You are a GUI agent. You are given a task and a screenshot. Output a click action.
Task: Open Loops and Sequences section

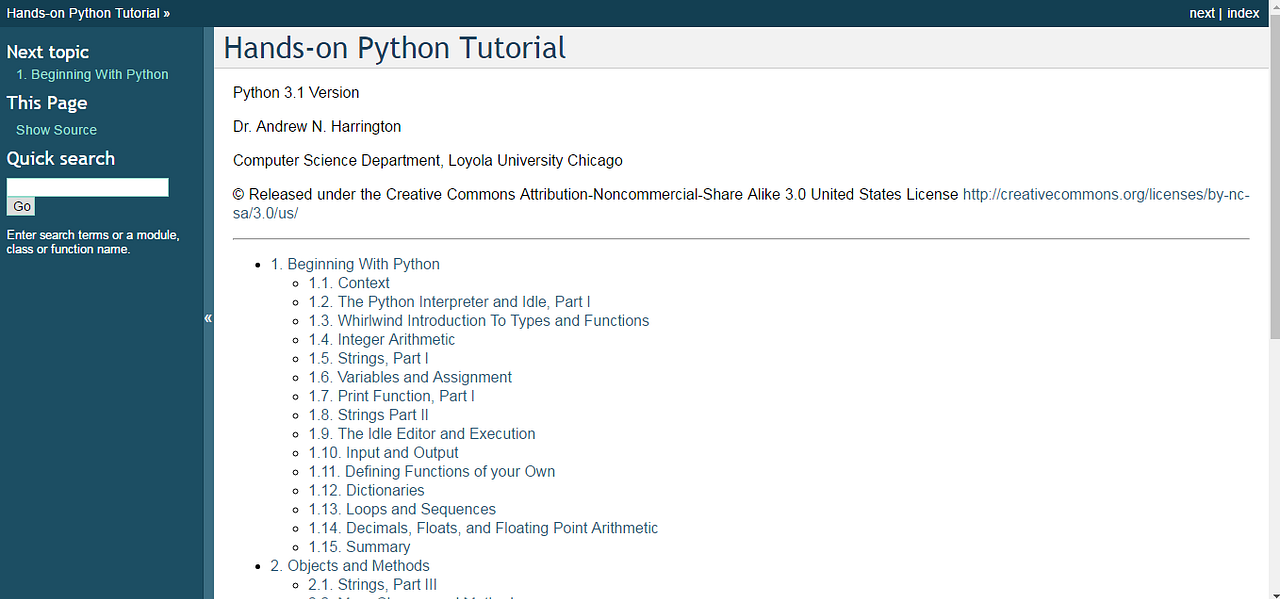coord(402,509)
